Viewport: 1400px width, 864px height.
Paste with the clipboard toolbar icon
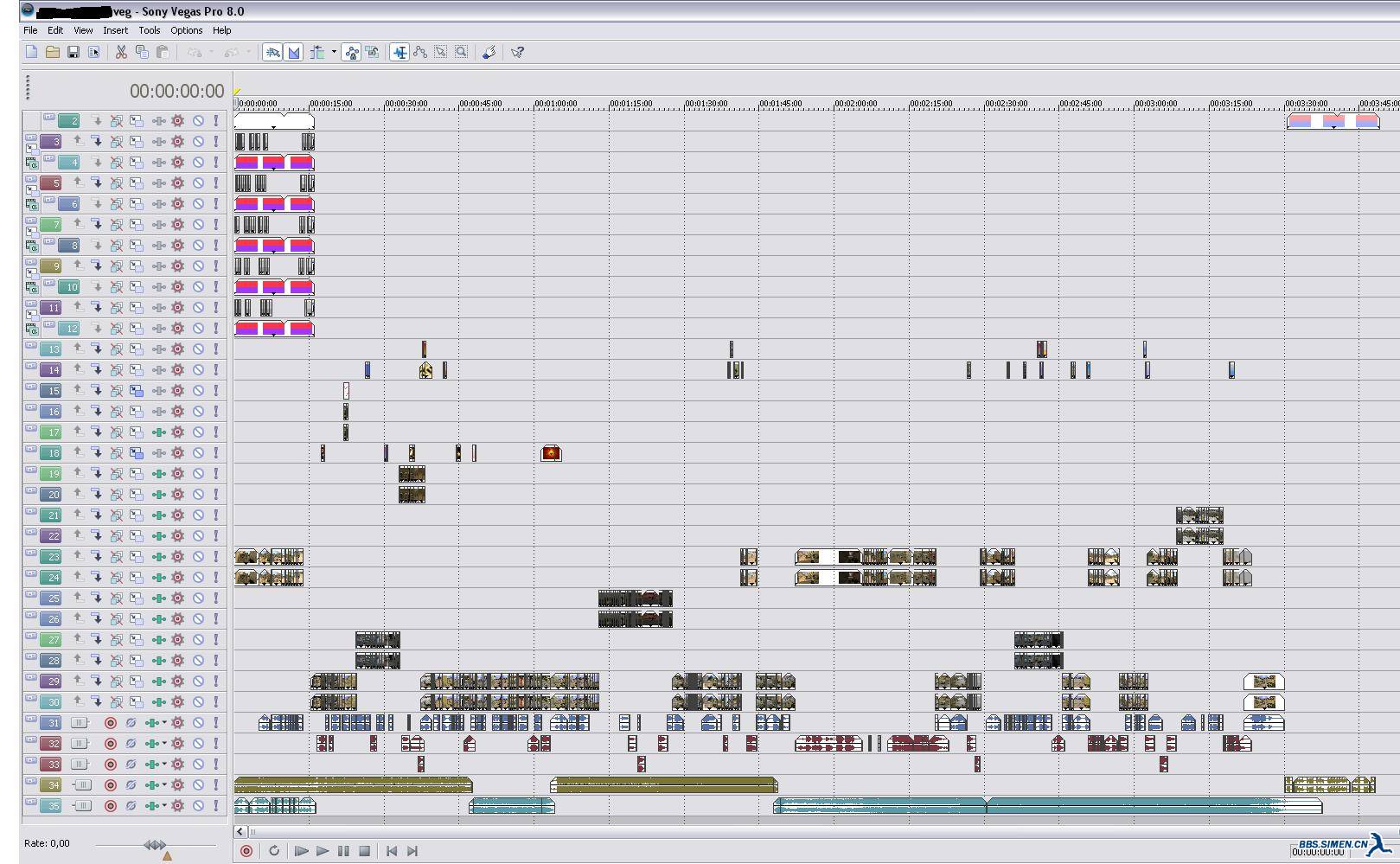pos(163,52)
